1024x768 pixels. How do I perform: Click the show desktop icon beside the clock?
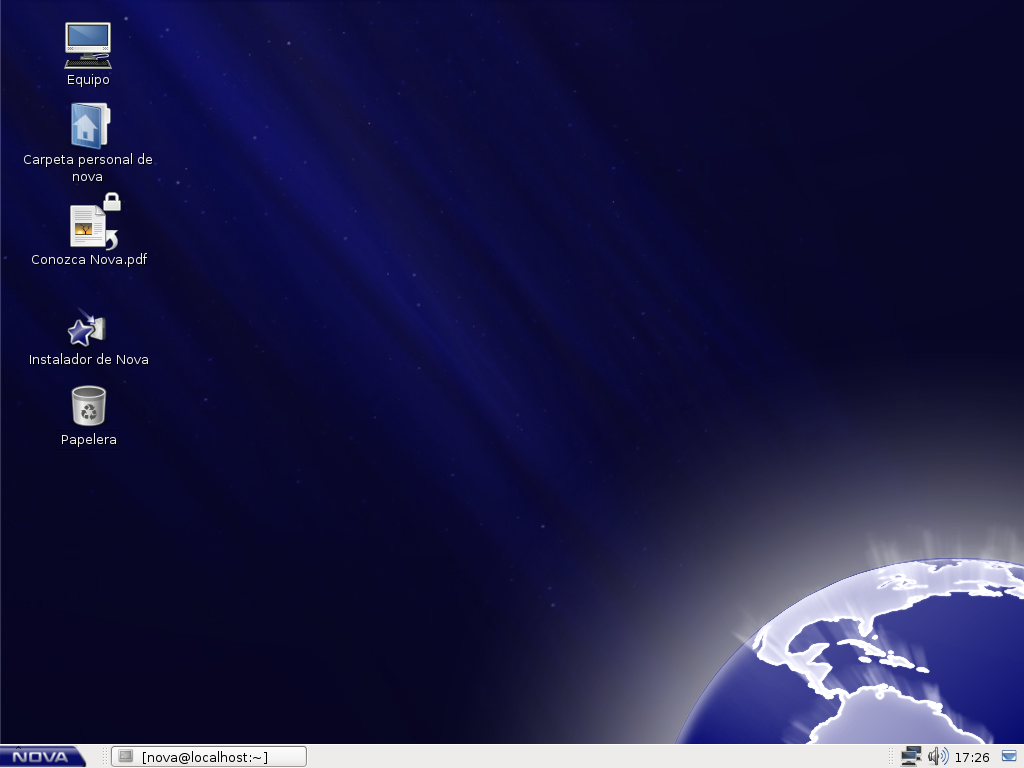pos(1008,756)
